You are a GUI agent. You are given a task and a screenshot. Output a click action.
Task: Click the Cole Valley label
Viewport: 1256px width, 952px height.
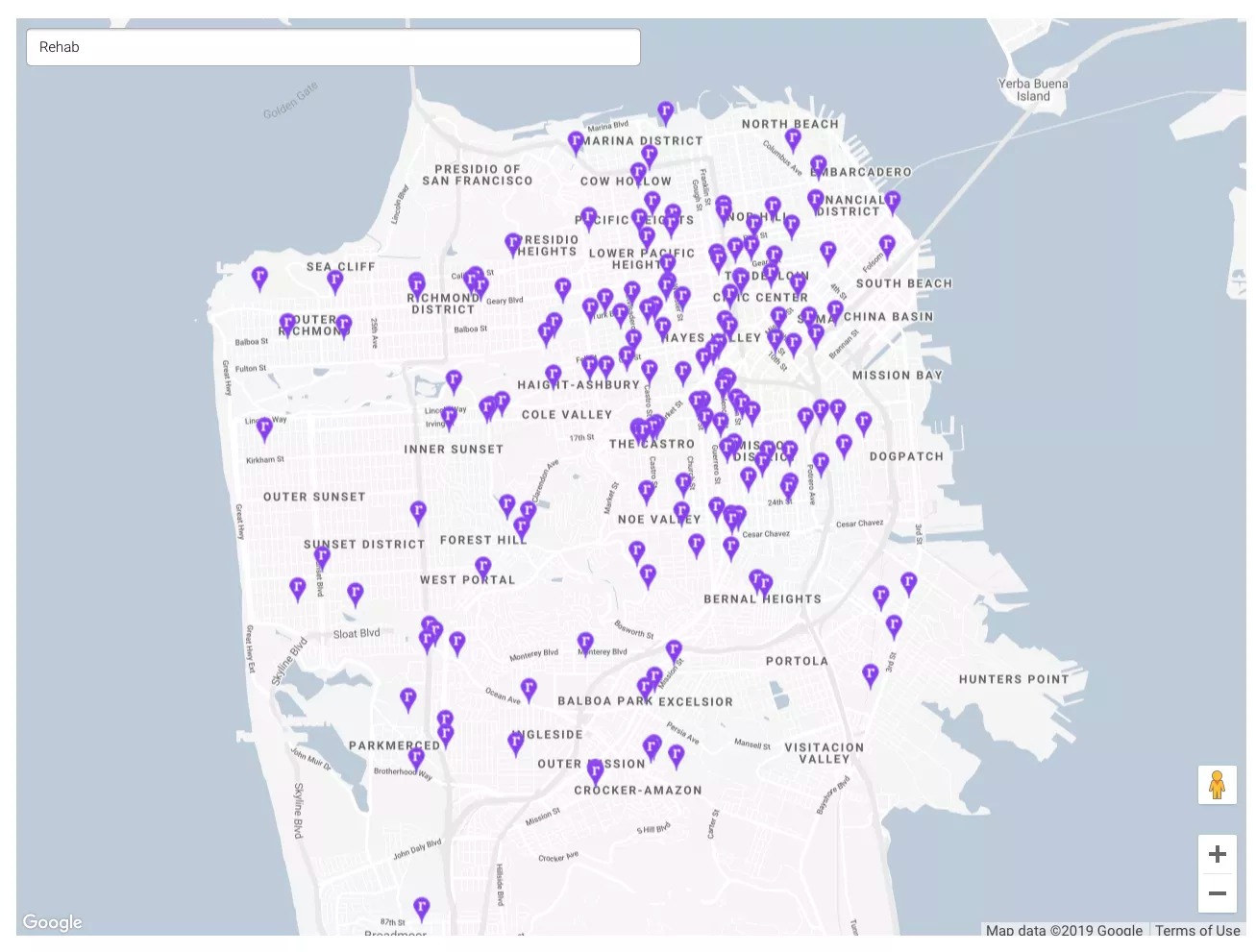click(567, 415)
